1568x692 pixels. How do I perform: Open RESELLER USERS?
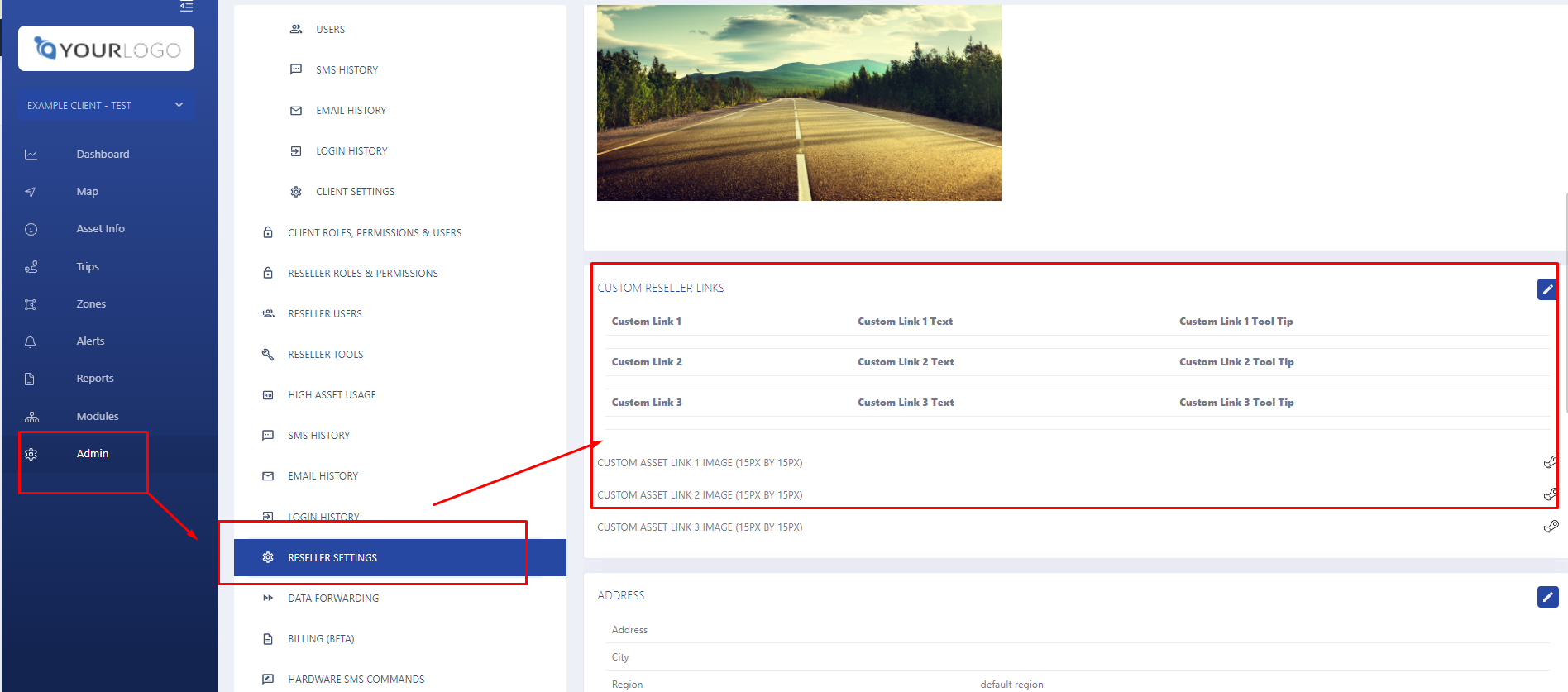(x=325, y=313)
